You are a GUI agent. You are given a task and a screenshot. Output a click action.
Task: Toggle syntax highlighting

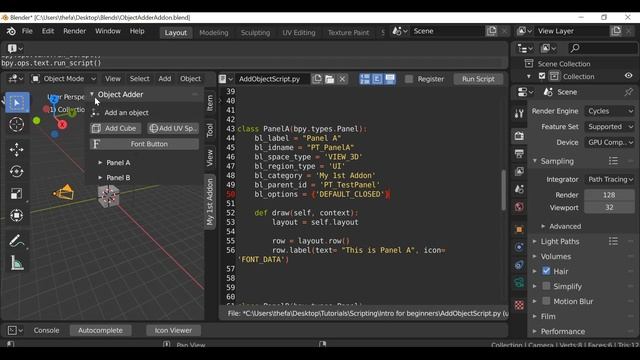click(x=390, y=79)
